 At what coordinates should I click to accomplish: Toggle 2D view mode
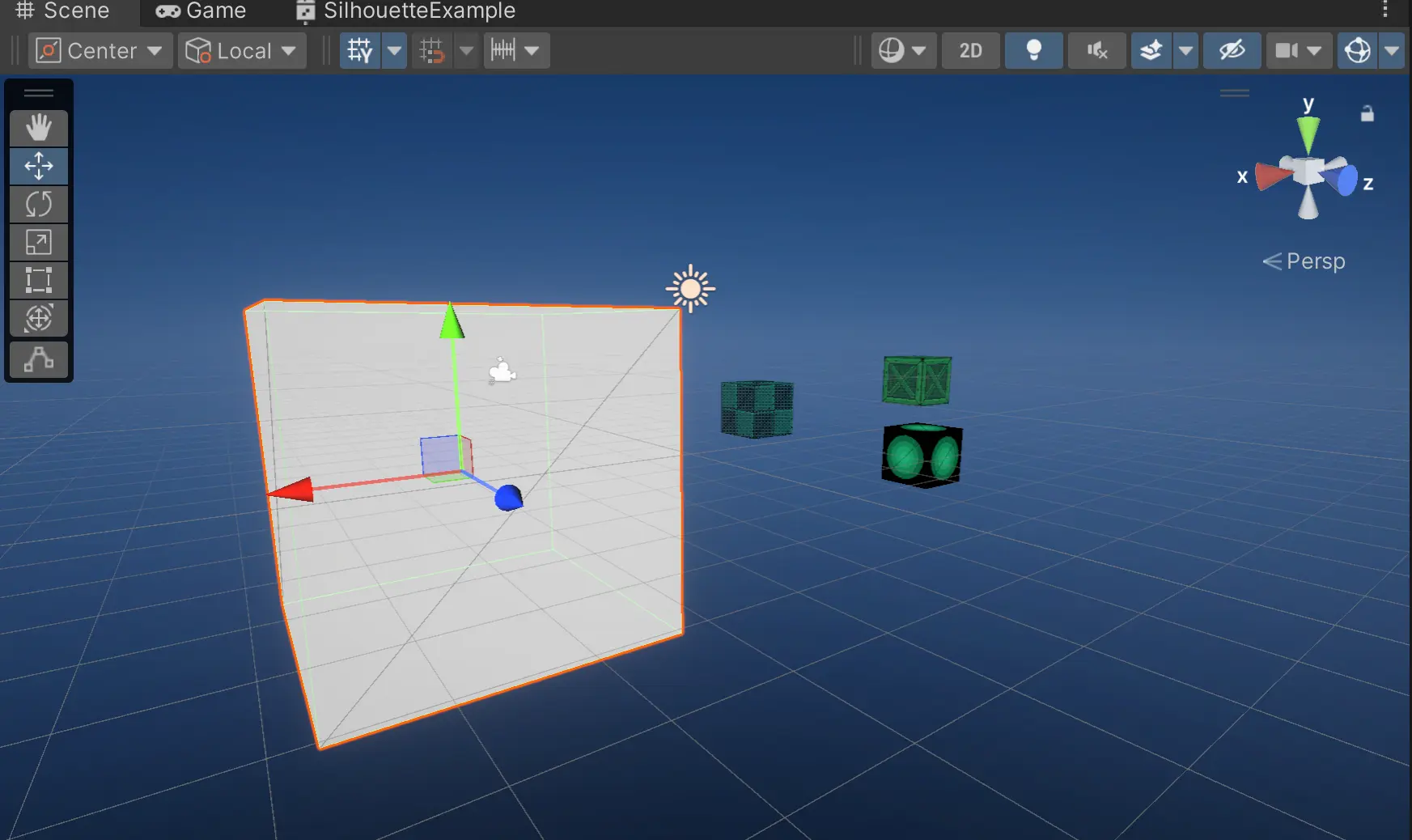(x=970, y=50)
